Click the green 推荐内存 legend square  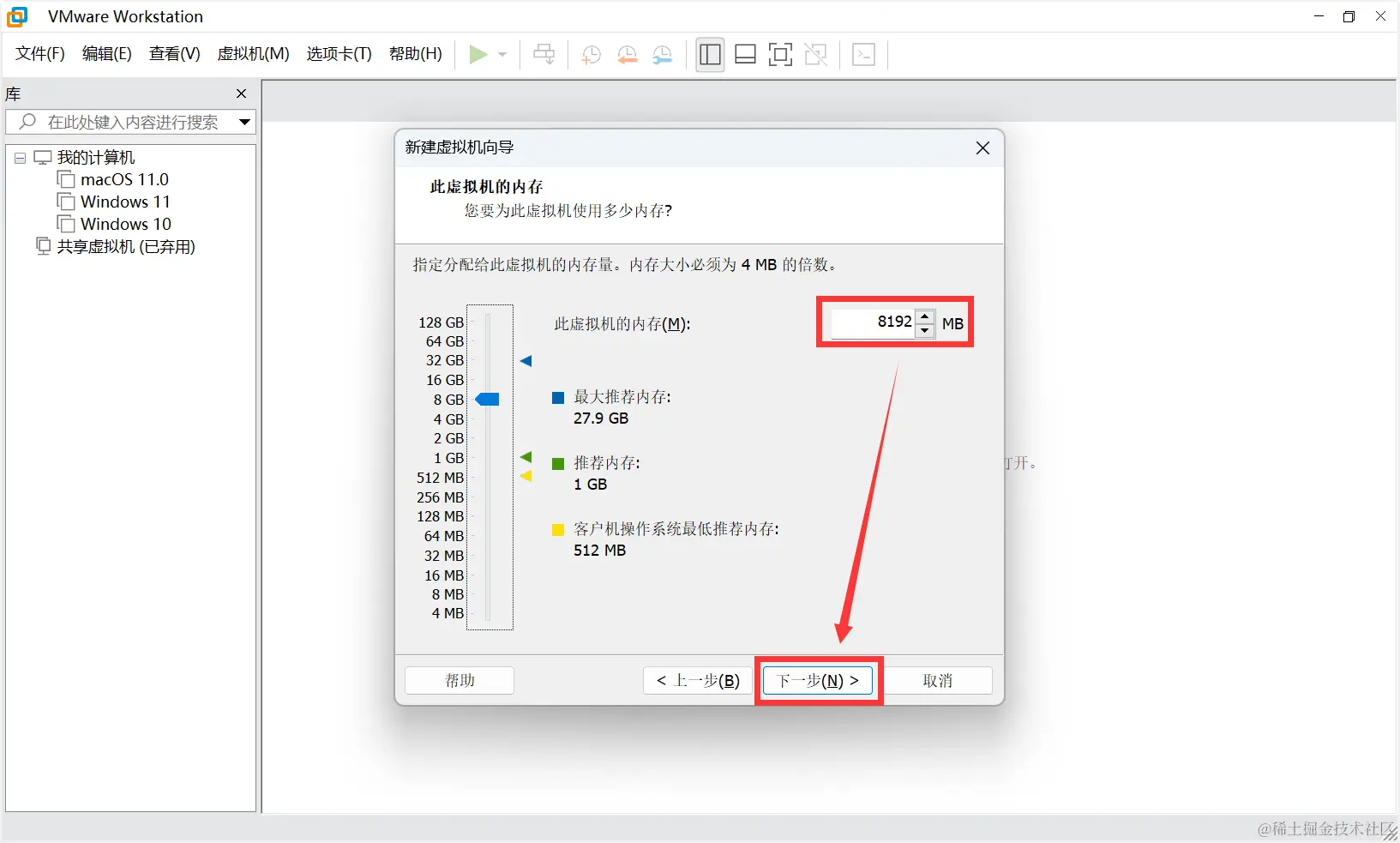[x=558, y=464]
